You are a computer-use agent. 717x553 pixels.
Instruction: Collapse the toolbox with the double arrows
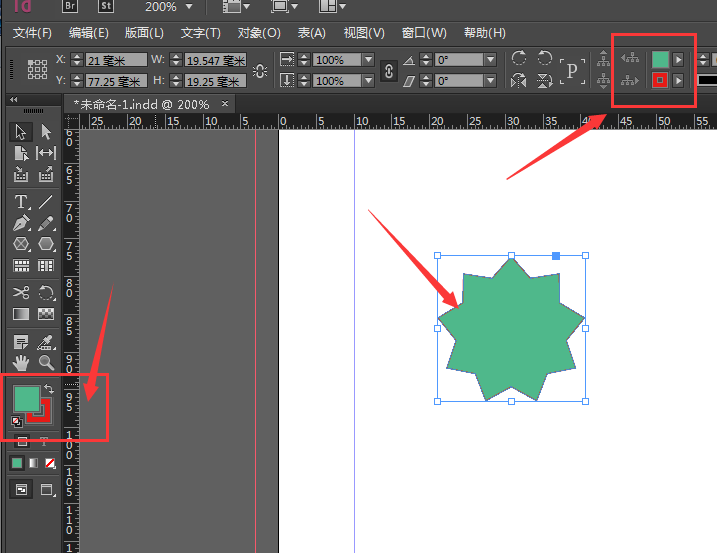pos(14,99)
